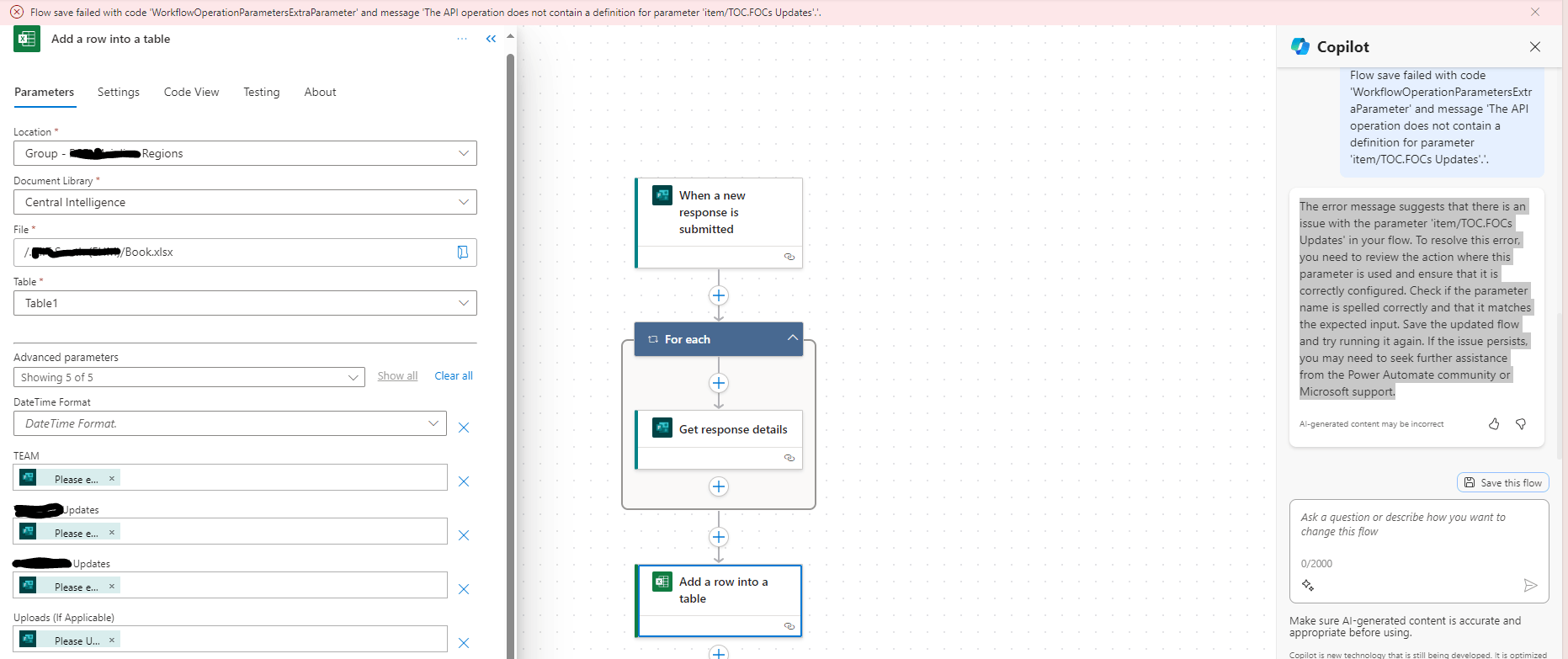The height and width of the screenshot is (659, 1568).
Task: Remove the TEAM parameter row
Action: tap(463, 481)
